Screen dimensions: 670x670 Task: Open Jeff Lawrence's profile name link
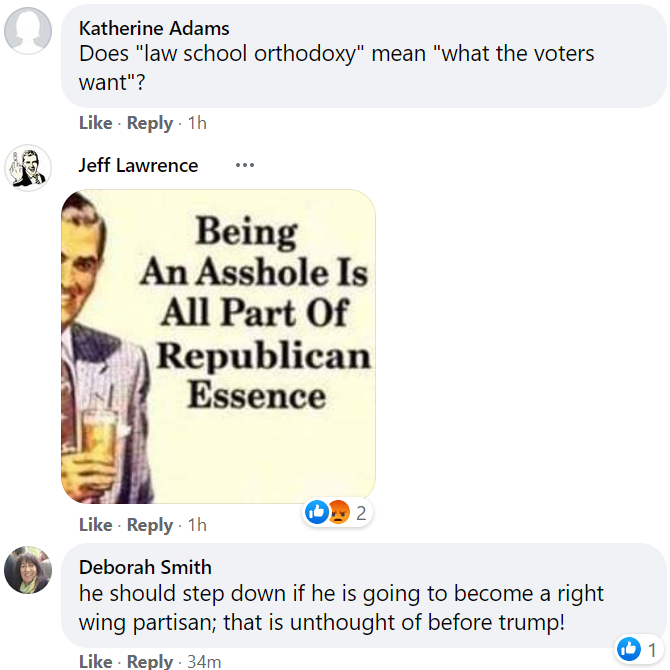click(x=138, y=165)
